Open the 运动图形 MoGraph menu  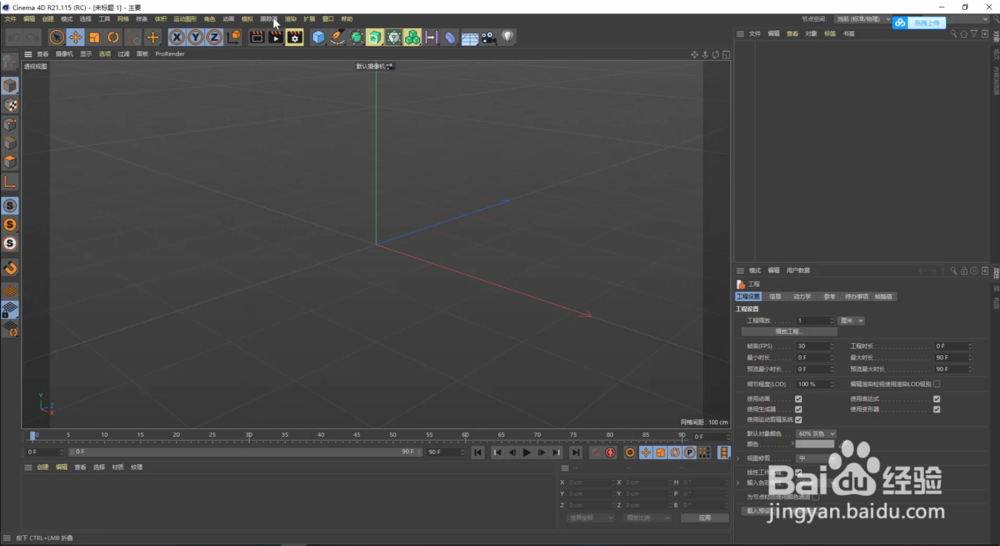coord(185,19)
